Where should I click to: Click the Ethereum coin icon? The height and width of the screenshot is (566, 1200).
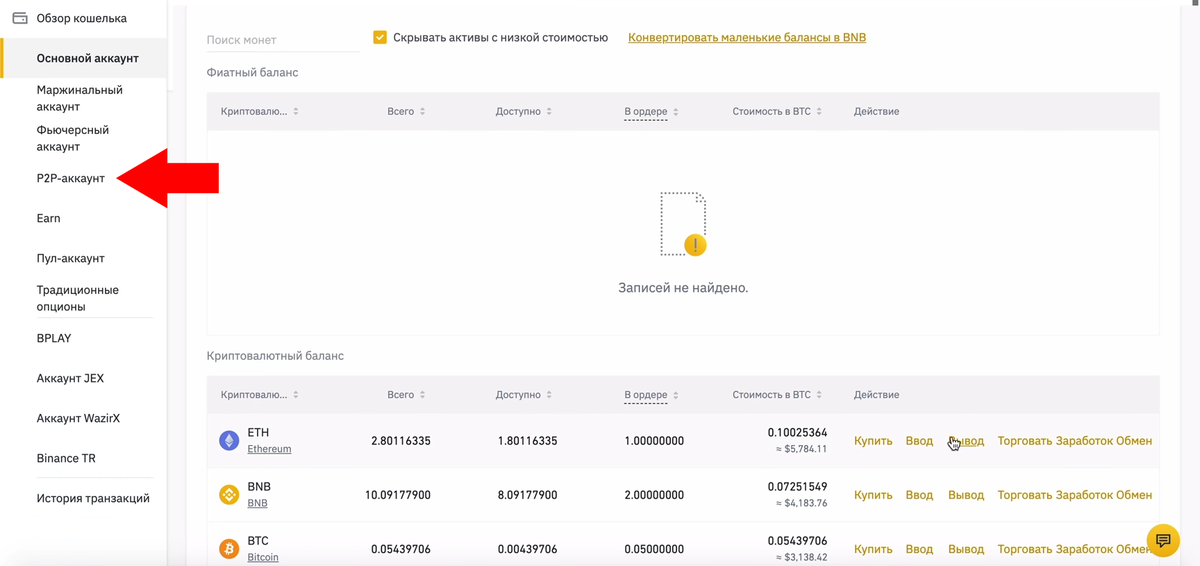pyautogui.click(x=229, y=440)
